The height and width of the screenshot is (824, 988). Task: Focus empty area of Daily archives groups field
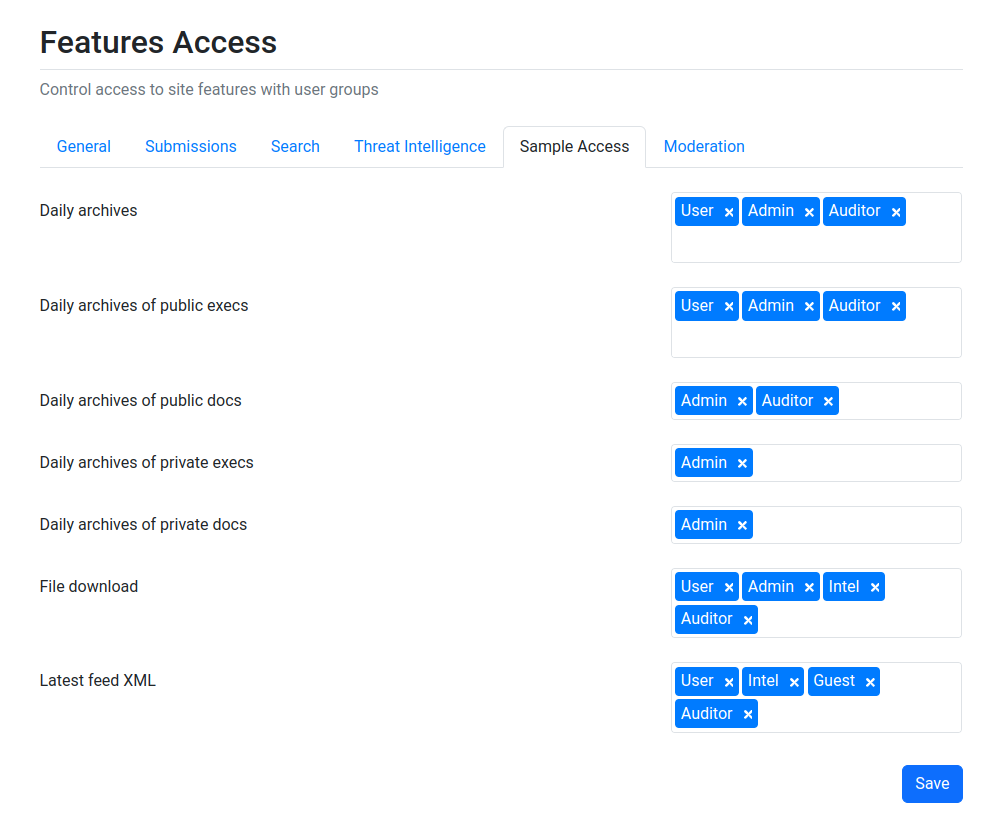click(816, 244)
